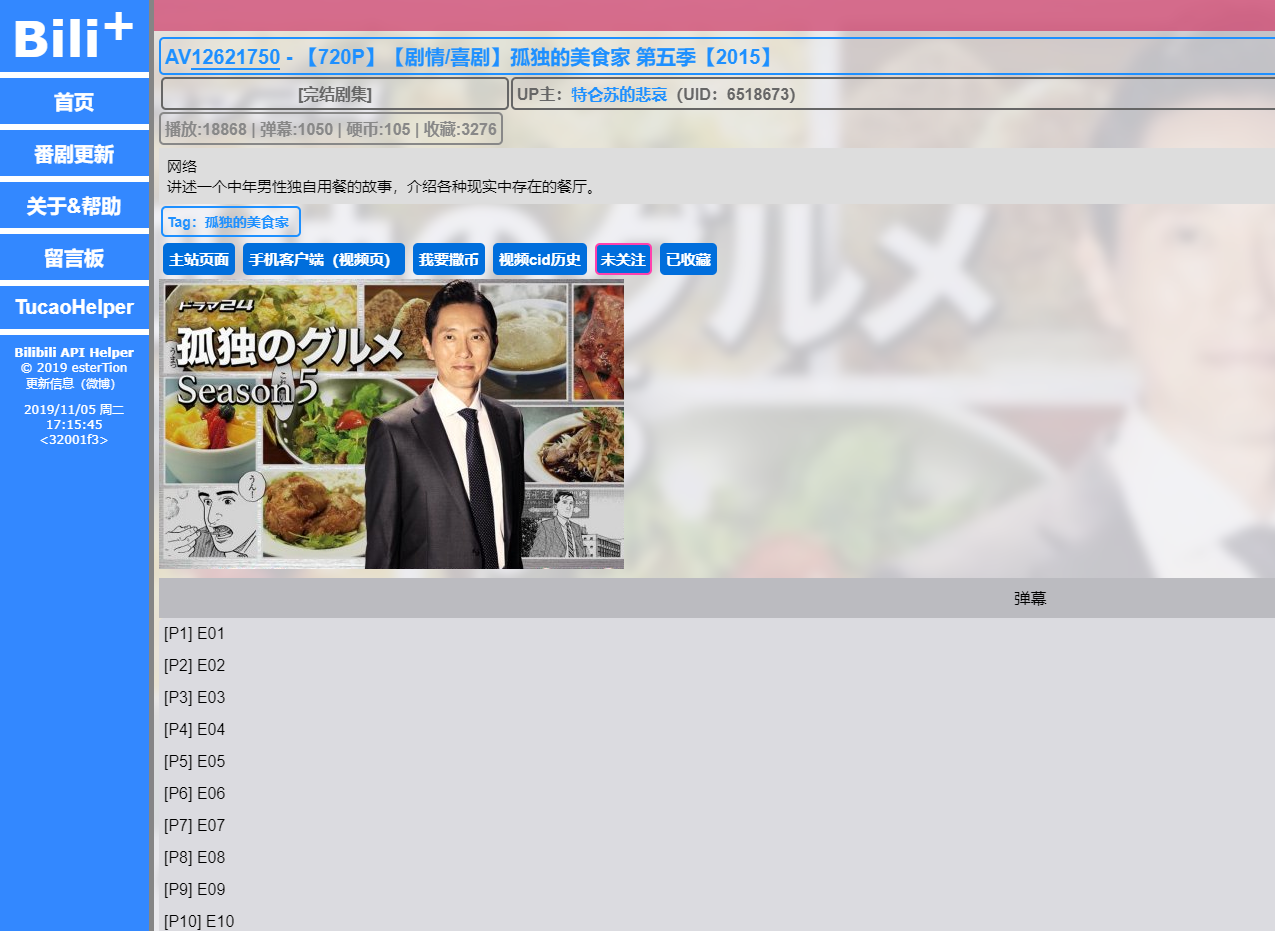The height and width of the screenshot is (931, 1275).
Task: Open 首页 in the sidebar
Action: pyautogui.click(x=74, y=102)
